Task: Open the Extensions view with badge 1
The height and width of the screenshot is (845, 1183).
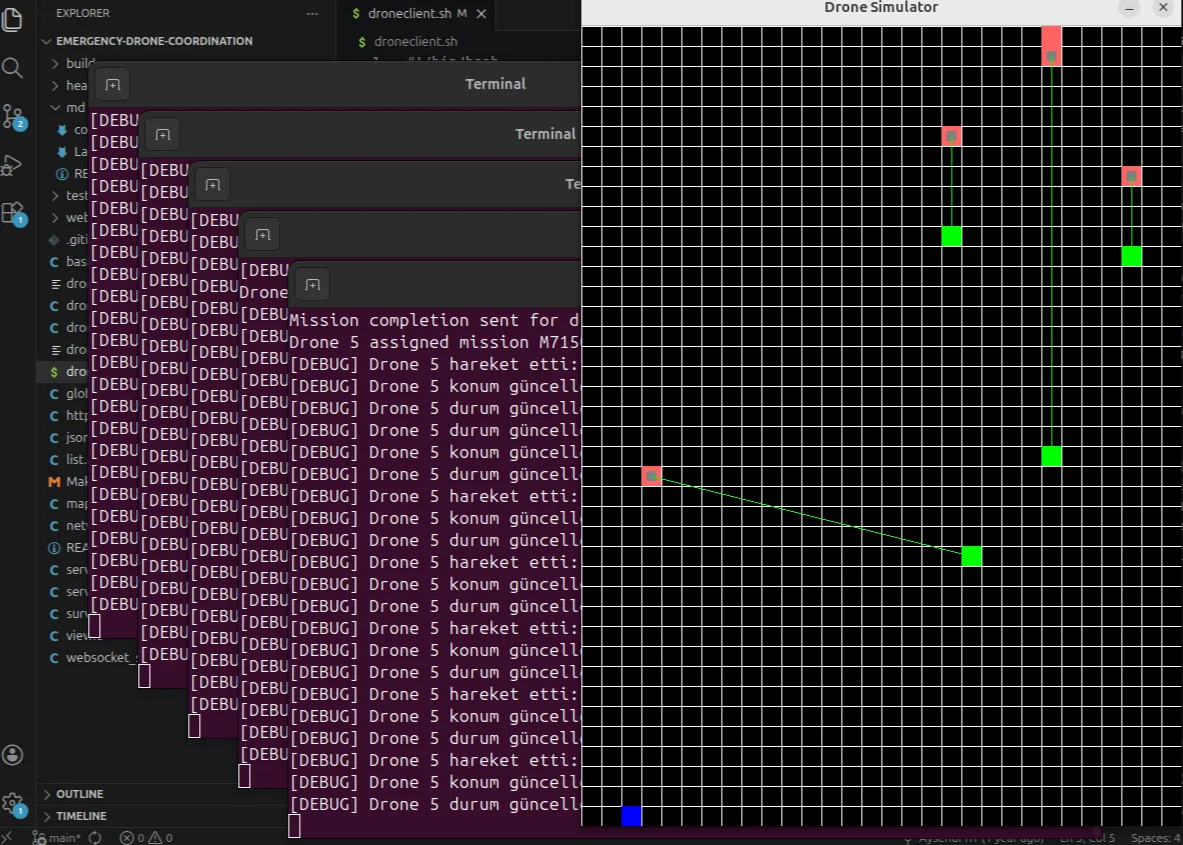Action: [14, 214]
